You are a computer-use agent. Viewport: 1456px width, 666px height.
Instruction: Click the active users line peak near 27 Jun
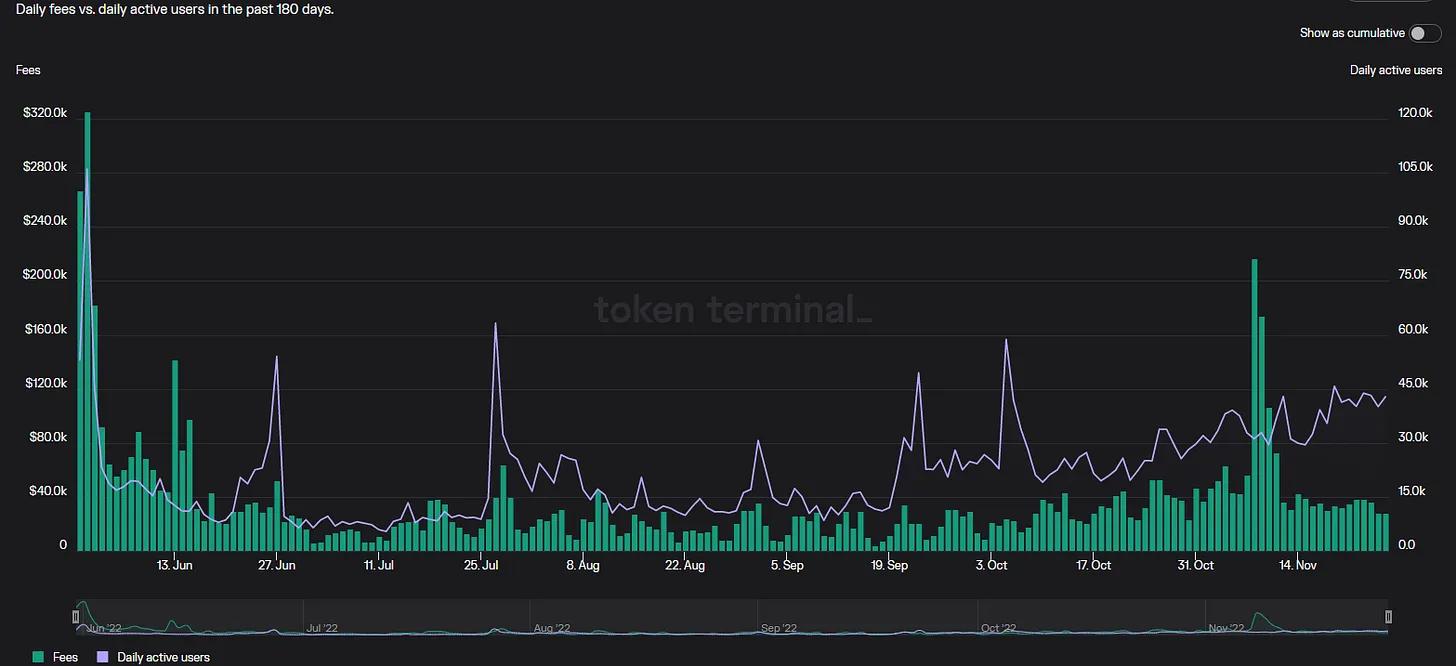pos(276,357)
